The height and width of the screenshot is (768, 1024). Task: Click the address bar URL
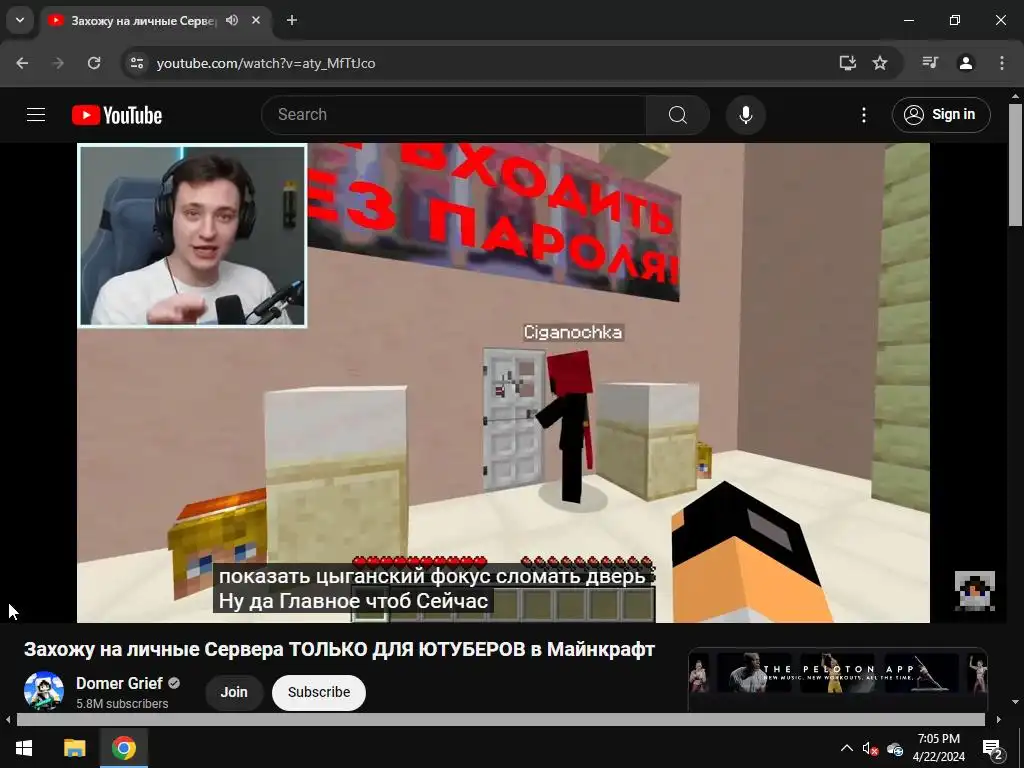coord(266,63)
